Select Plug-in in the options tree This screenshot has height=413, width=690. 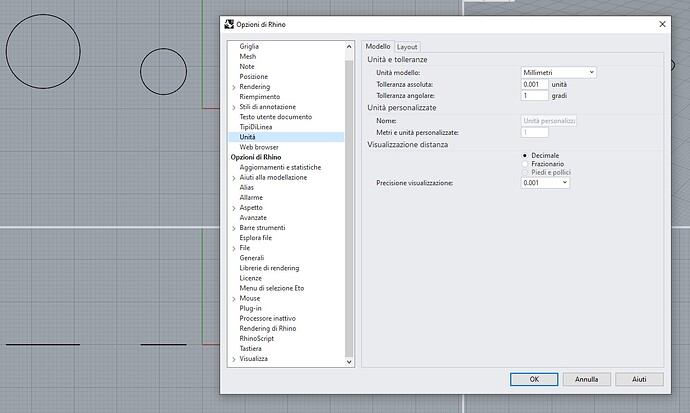[x=250, y=309]
